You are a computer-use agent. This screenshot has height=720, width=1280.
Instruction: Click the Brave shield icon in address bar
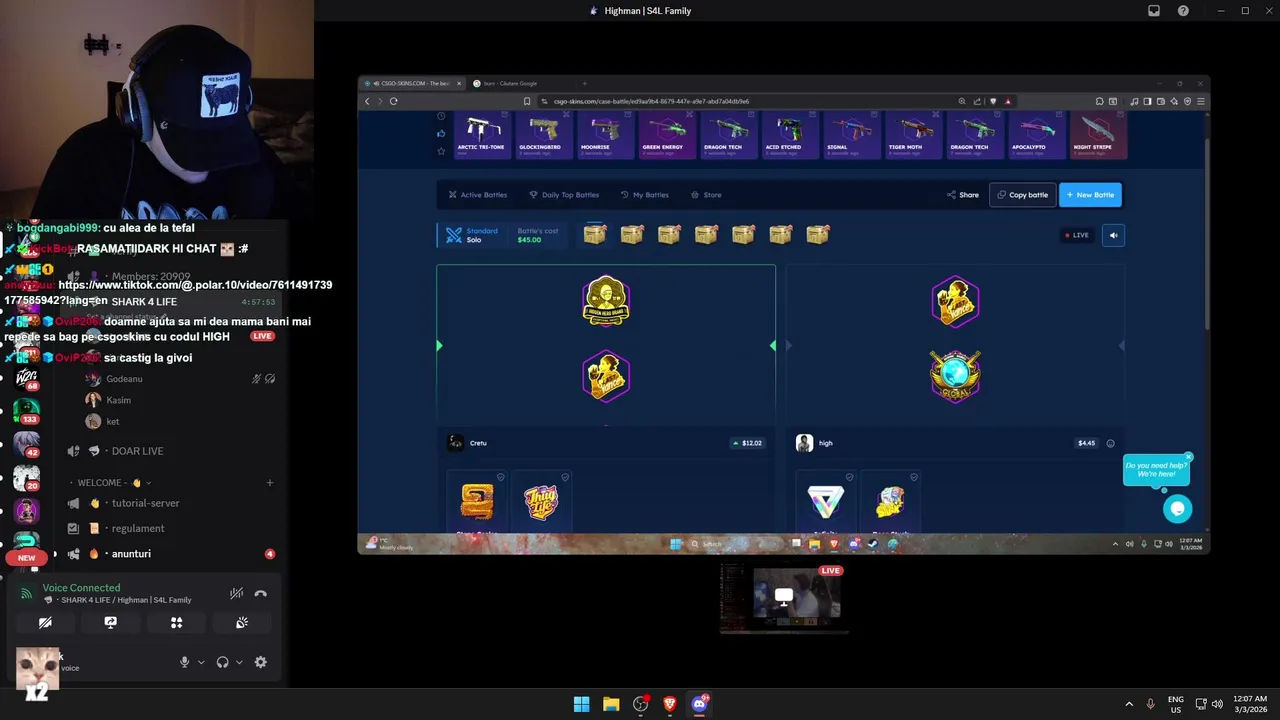(x=993, y=101)
